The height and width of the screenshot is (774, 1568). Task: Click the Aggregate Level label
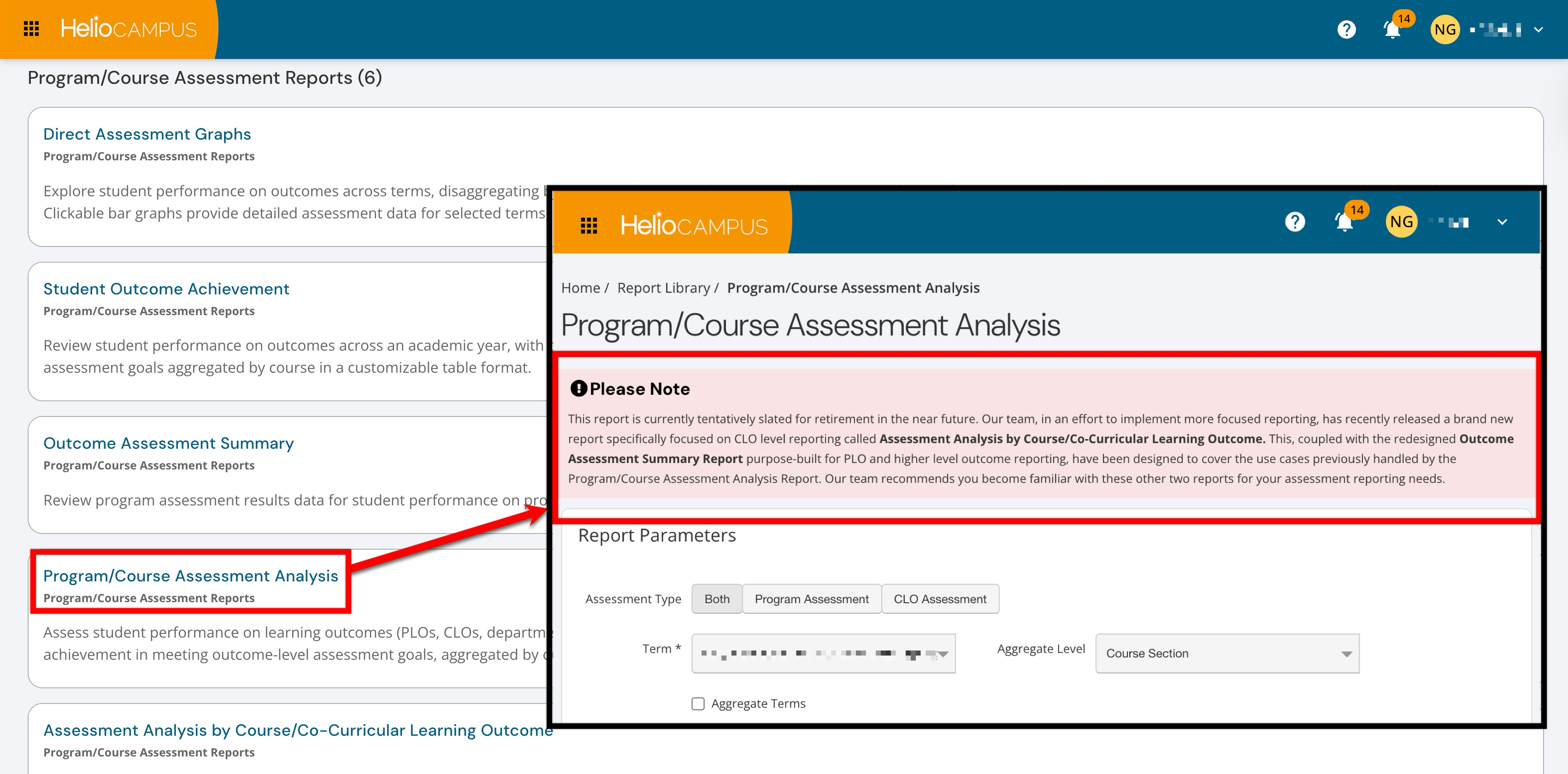click(x=1041, y=649)
